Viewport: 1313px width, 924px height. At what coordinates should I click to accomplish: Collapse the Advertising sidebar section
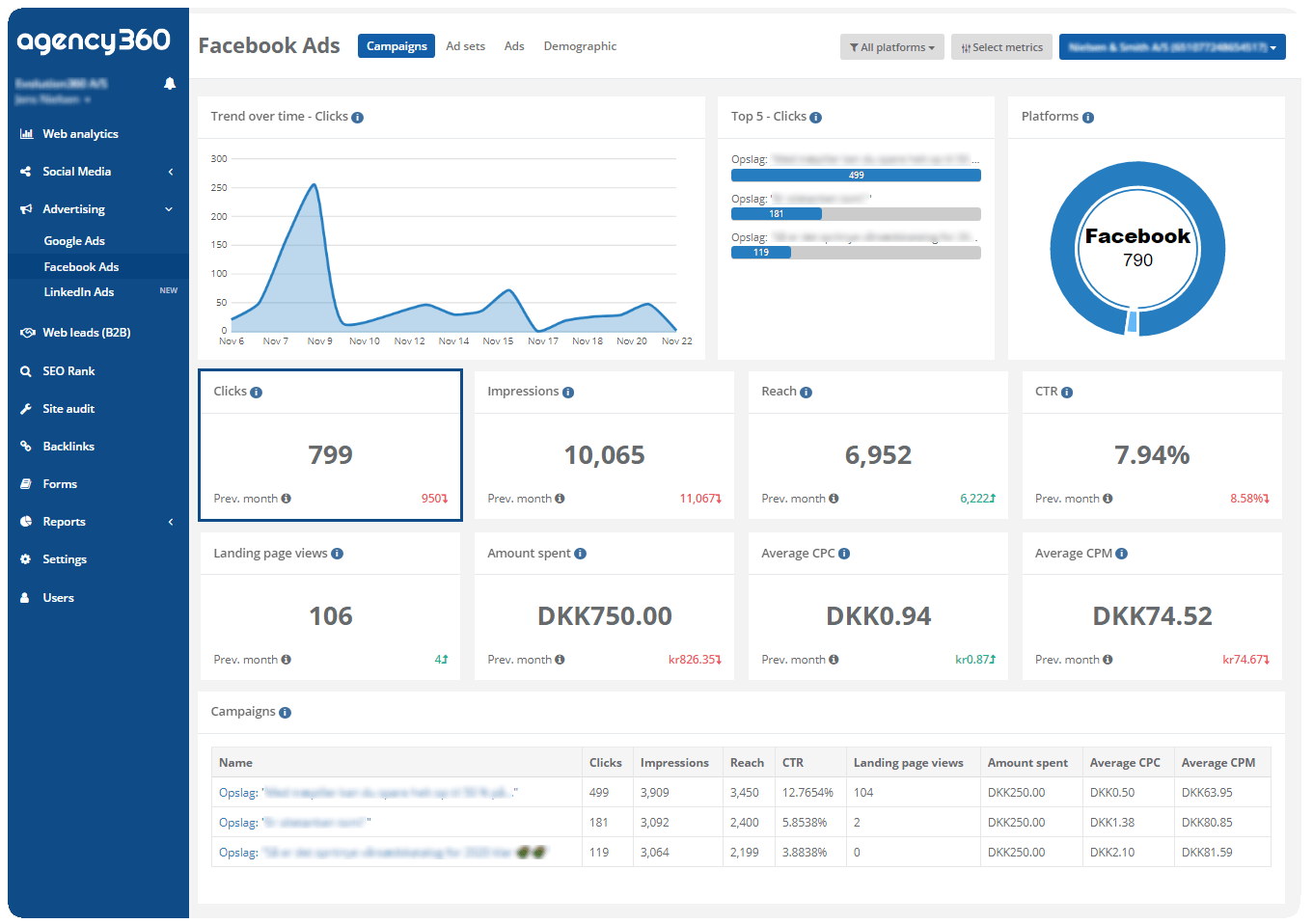98,209
